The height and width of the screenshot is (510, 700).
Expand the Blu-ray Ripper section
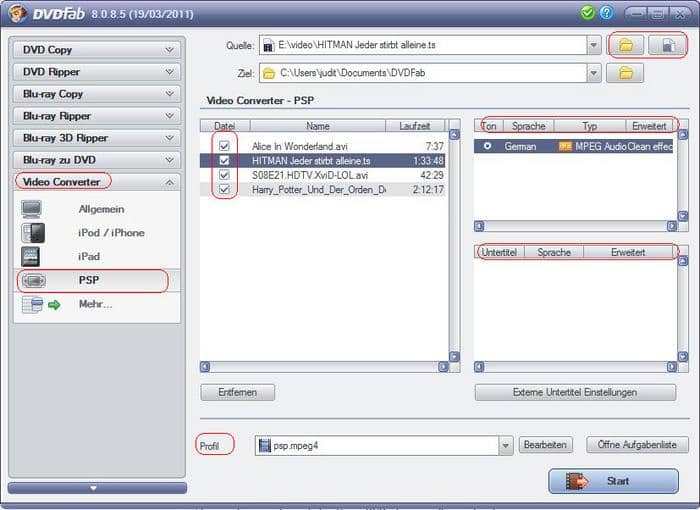[x=96, y=116]
